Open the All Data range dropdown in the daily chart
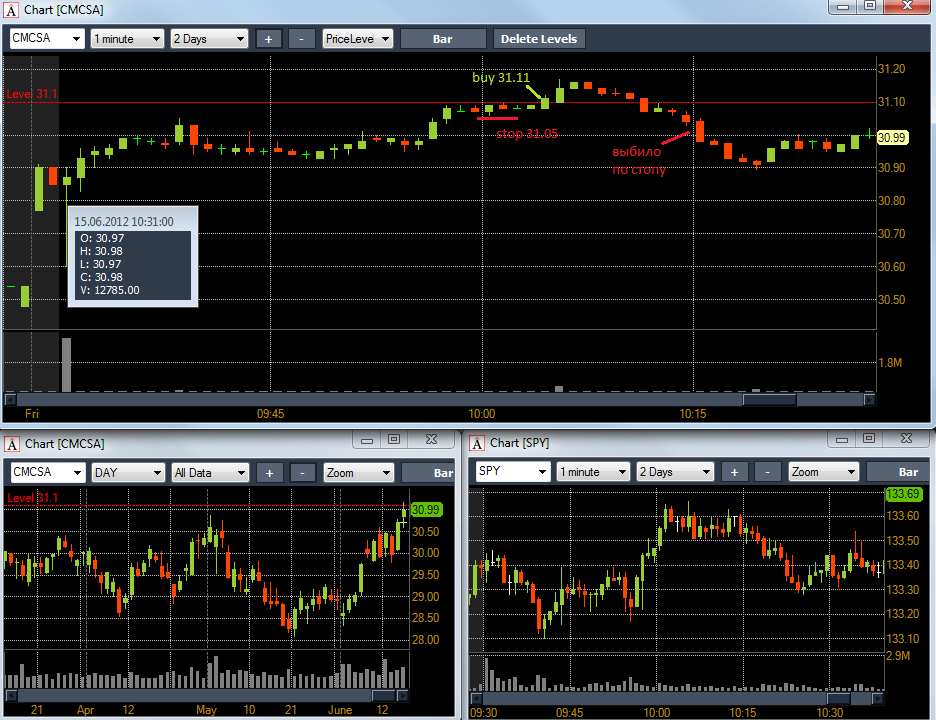 pyautogui.click(x=210, y=473)
